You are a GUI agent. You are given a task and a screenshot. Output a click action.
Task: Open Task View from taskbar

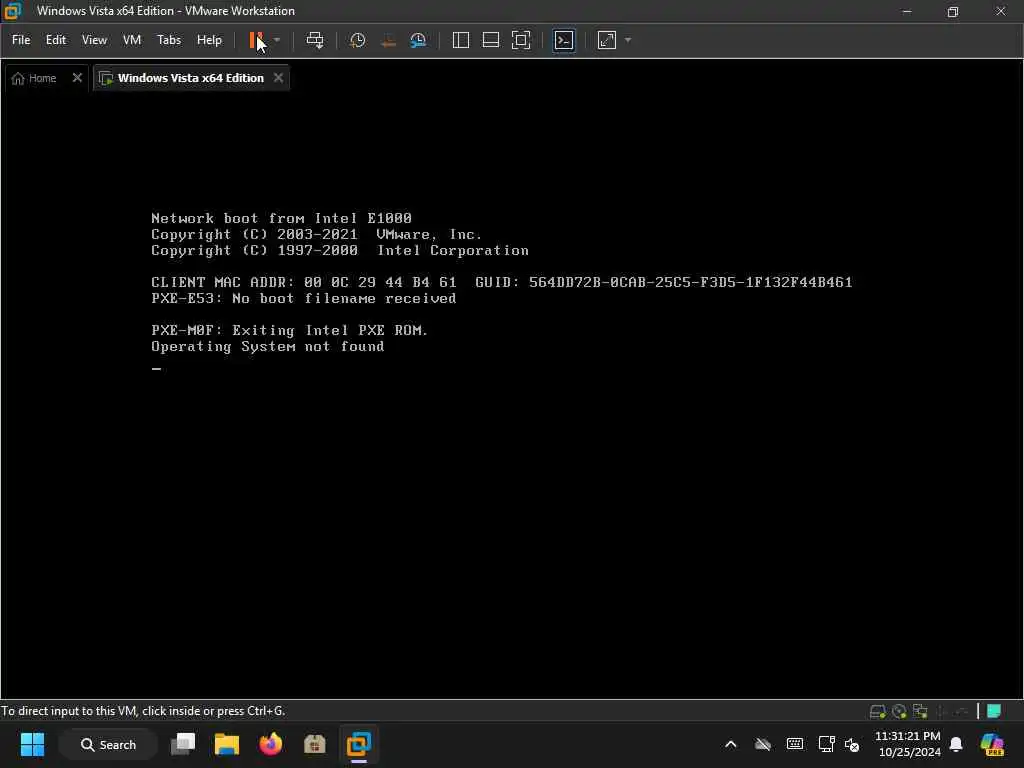[183, 744]
